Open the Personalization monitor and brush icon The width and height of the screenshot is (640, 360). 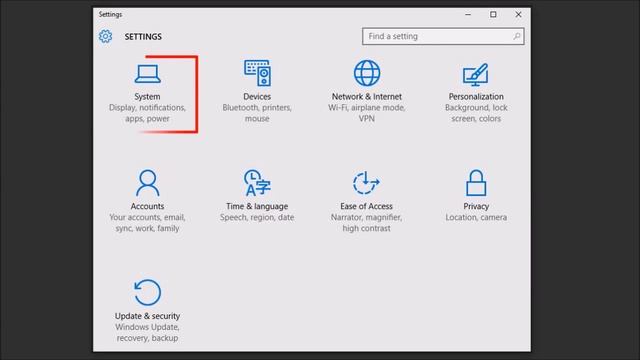click(476, 74)
